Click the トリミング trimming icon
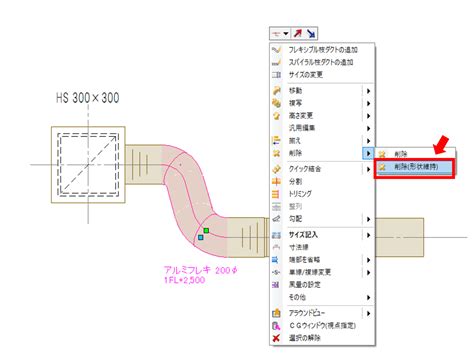The height and width of the screenshot is (362, 474). (x=276, y=194)
